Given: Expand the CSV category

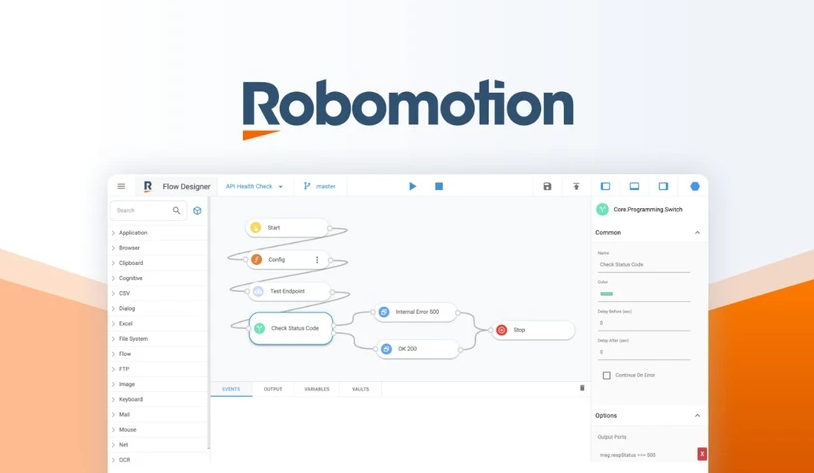Looking at the screenshot, I should click(158, 293).
